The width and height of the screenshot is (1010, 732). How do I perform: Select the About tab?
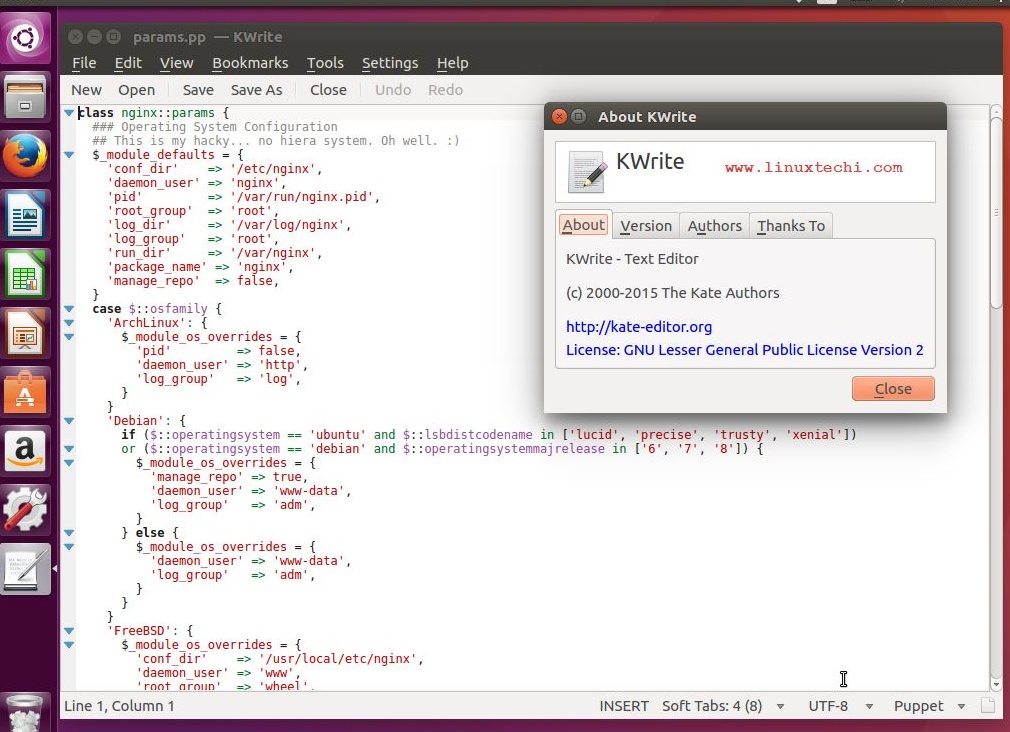pyautogui.click(x=584, y=225)
